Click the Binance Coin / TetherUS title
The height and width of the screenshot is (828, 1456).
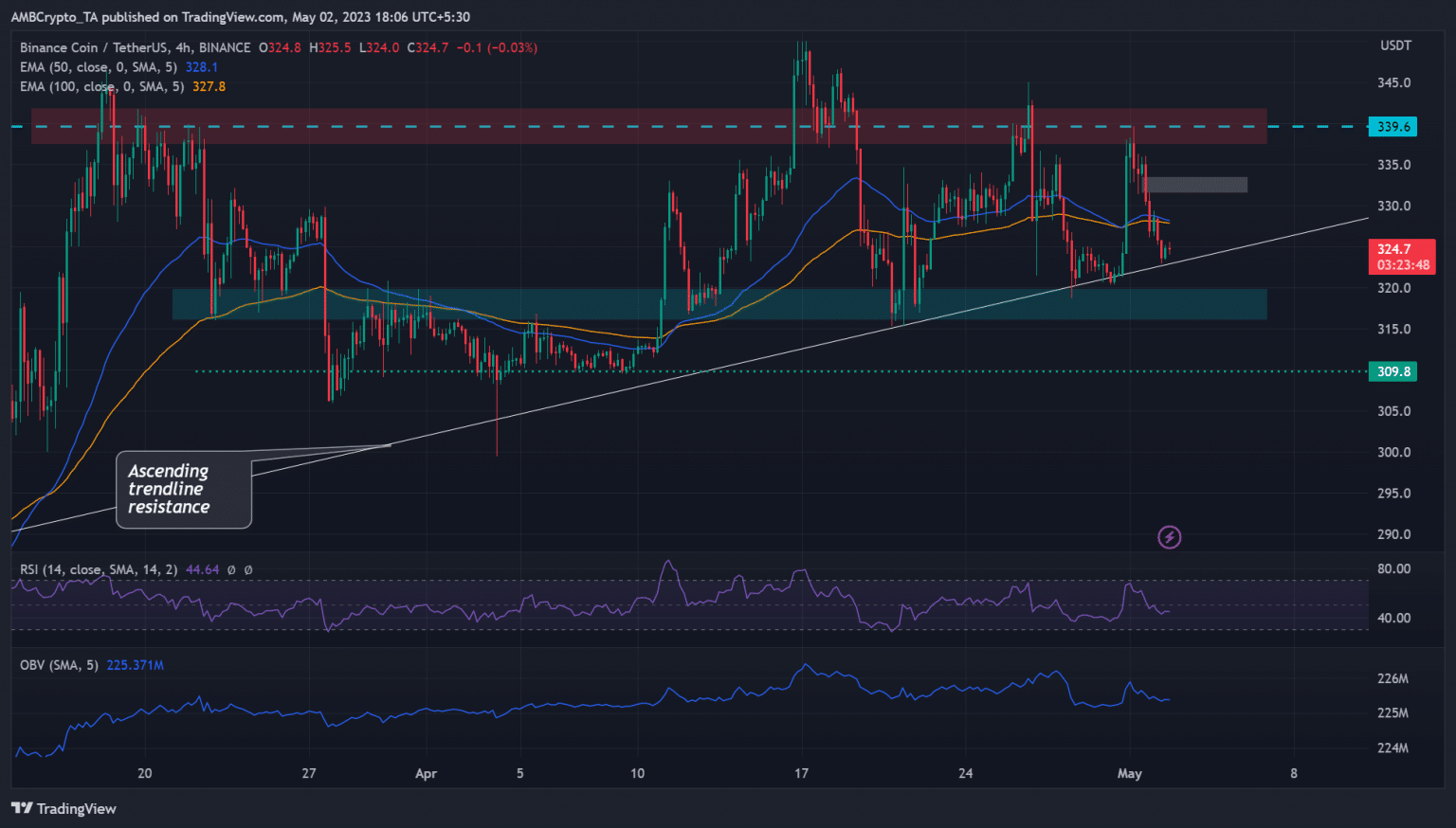[136, 47]
